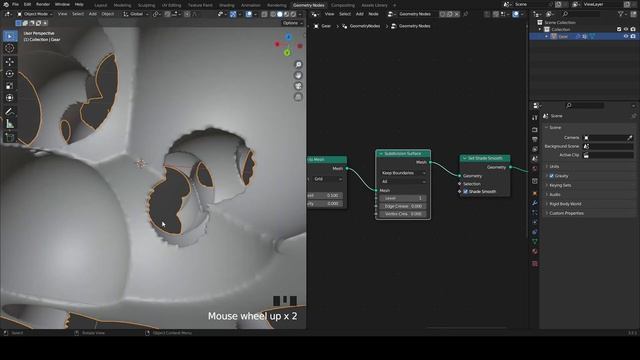Click the viewport pan hand icon

pos(298,75)
